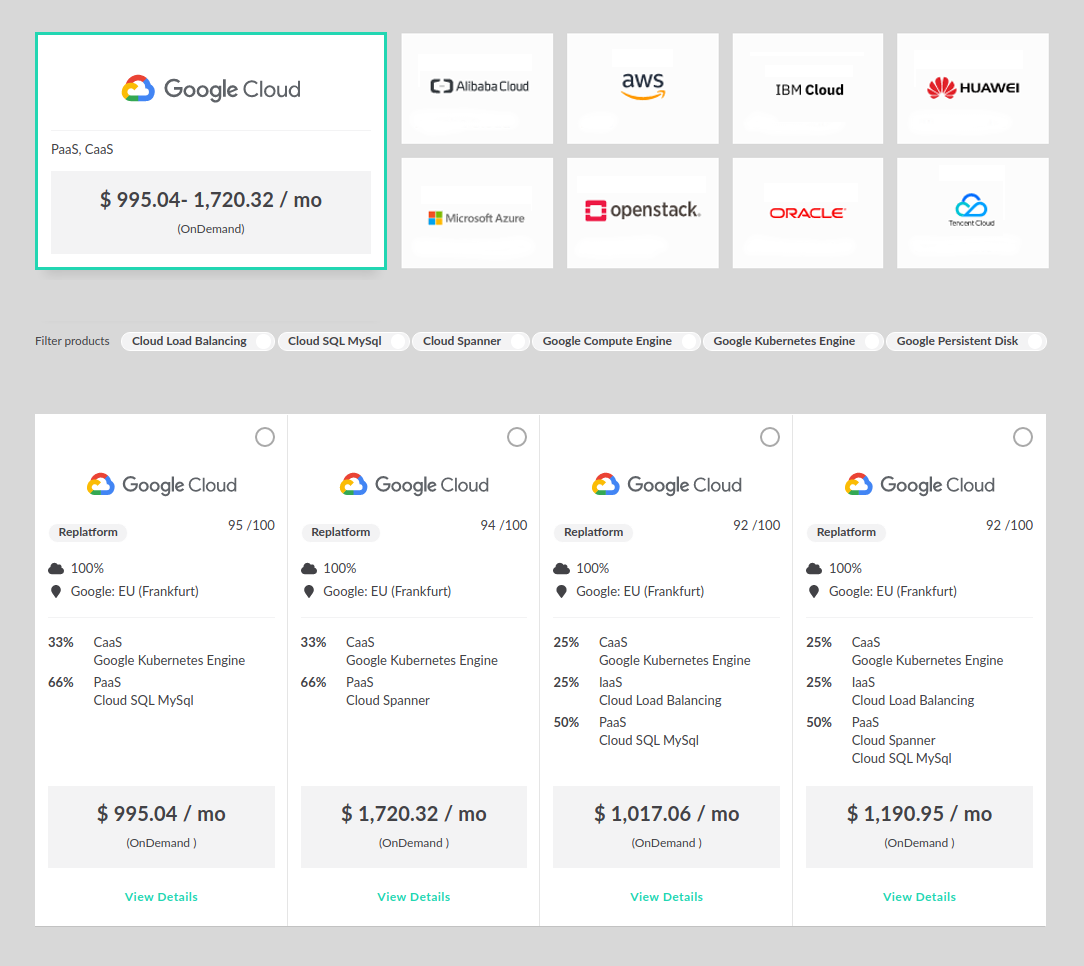Pick the IBM Cloud provider tile
This screenshot has width=1084, height=966.
tap(808, 89)
